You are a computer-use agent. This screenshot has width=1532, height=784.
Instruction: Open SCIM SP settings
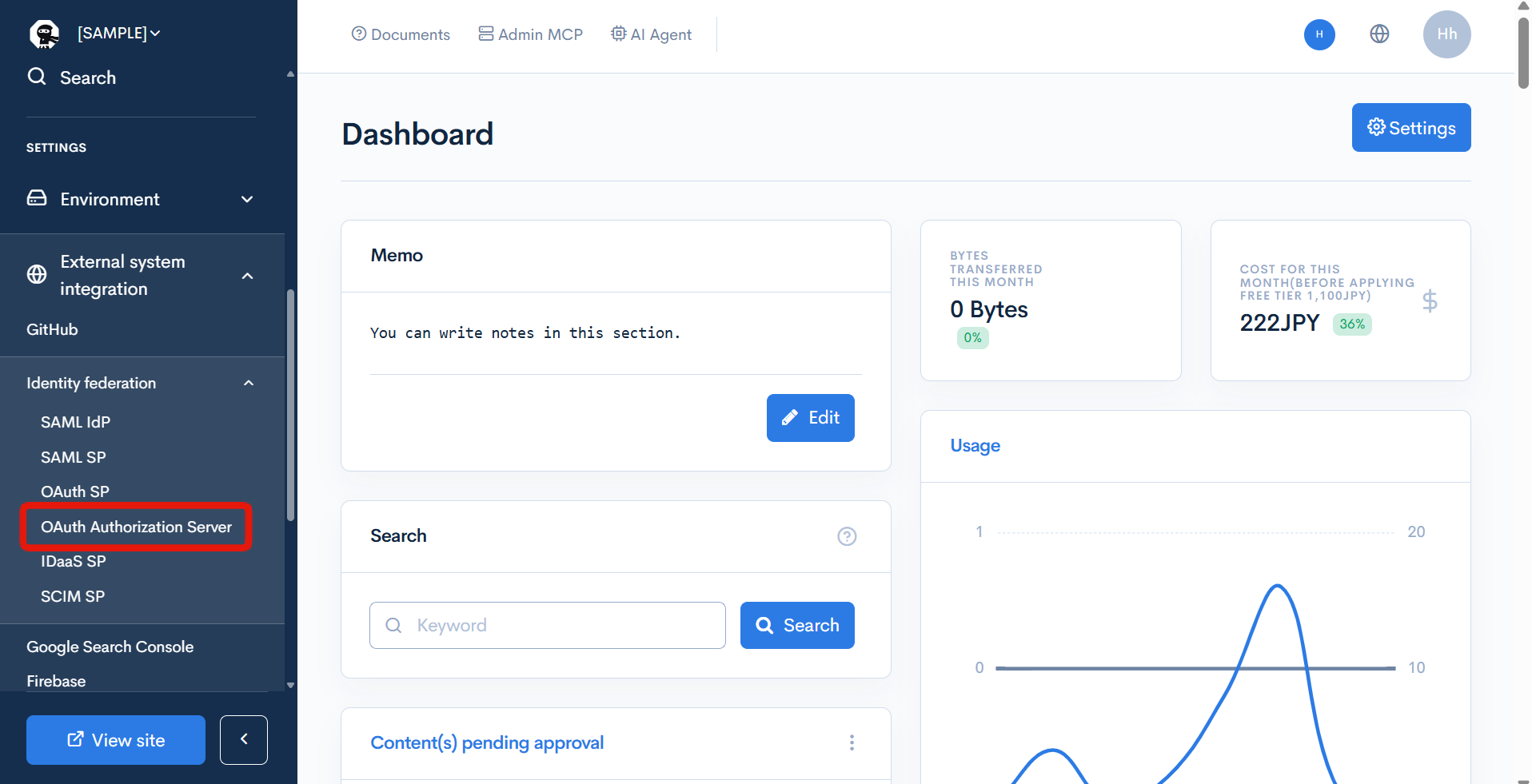(73, 596)
